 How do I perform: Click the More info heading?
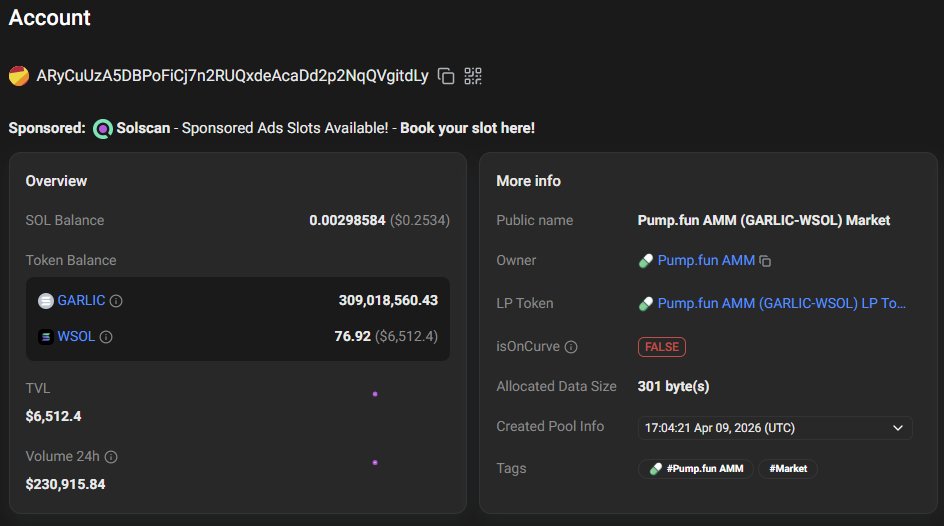tap(529, 181)
